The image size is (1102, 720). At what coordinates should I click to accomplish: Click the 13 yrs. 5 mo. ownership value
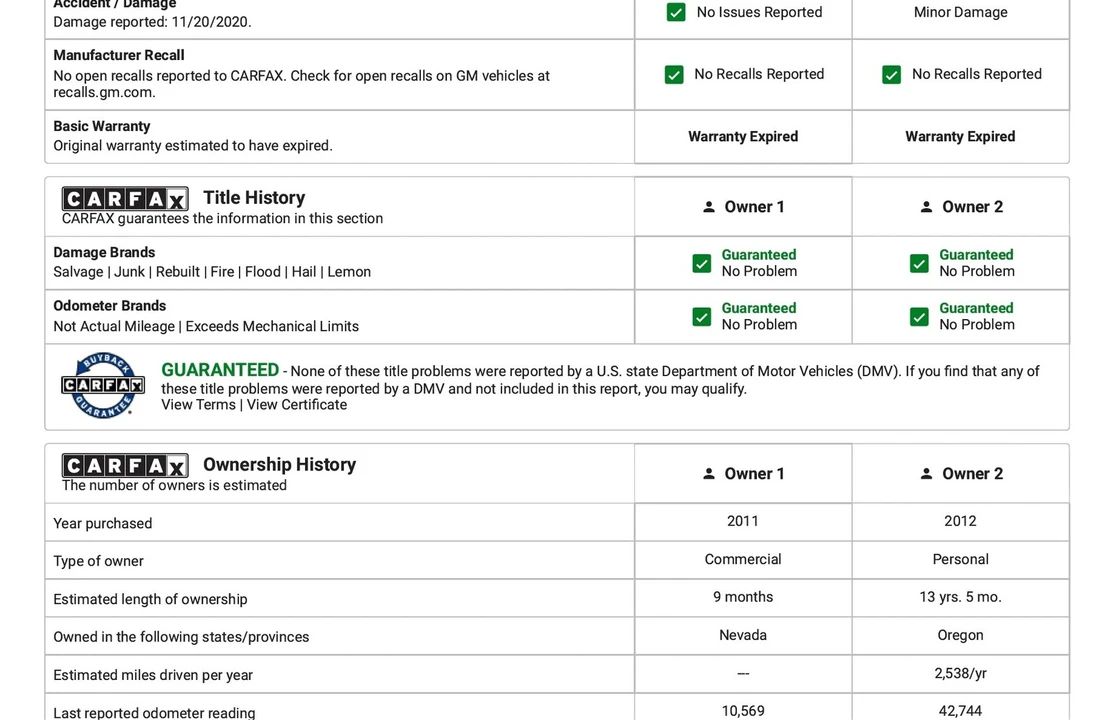tap(960, 597)
